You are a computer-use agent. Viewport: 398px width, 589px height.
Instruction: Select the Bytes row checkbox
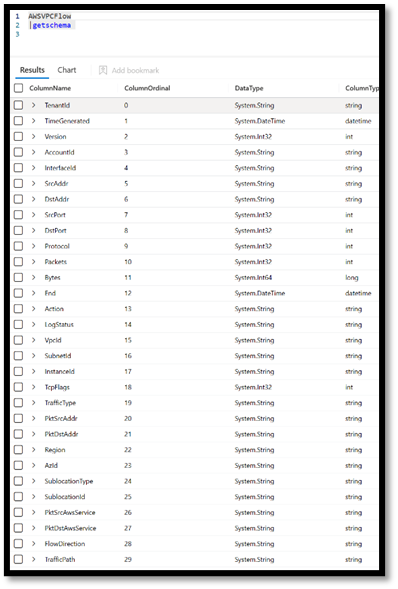[x=18, y=277]
